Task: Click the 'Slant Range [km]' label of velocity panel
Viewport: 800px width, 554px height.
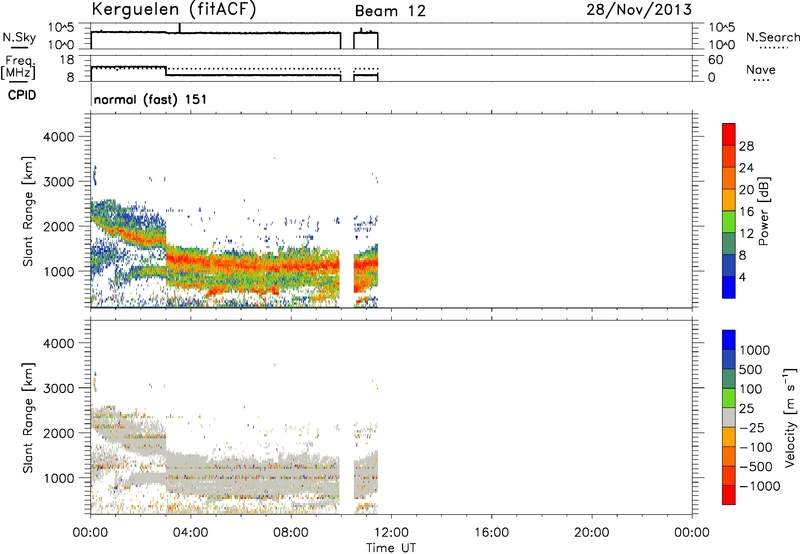Action: (x=28, y=418)
